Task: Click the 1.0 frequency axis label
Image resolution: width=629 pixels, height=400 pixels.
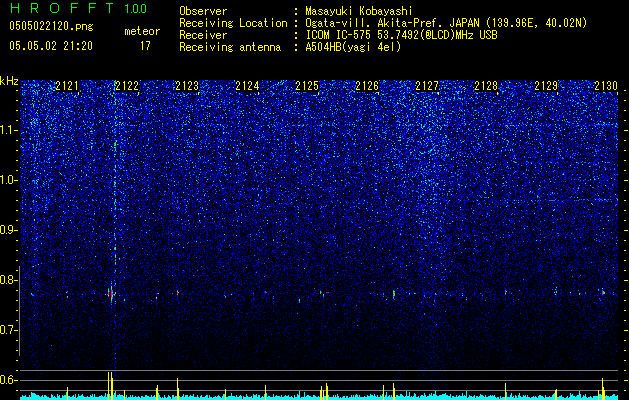Action: (9, 180)
